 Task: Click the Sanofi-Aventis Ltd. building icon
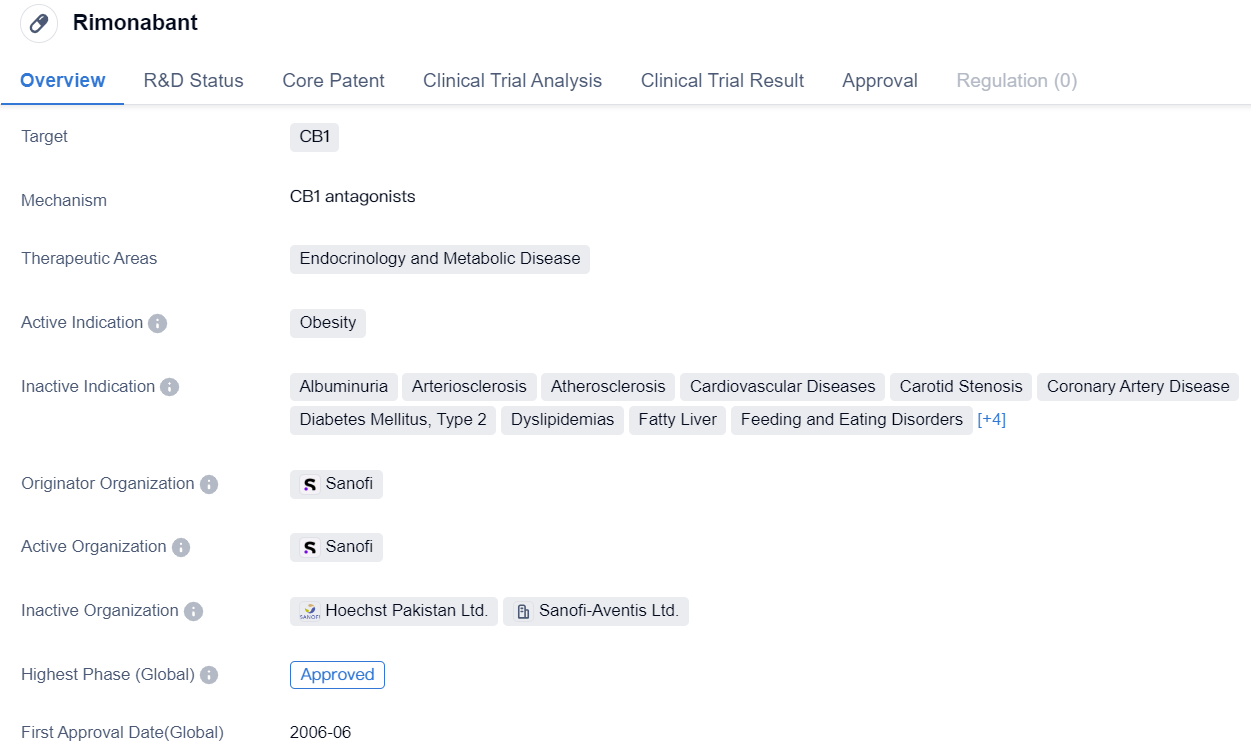523,611
